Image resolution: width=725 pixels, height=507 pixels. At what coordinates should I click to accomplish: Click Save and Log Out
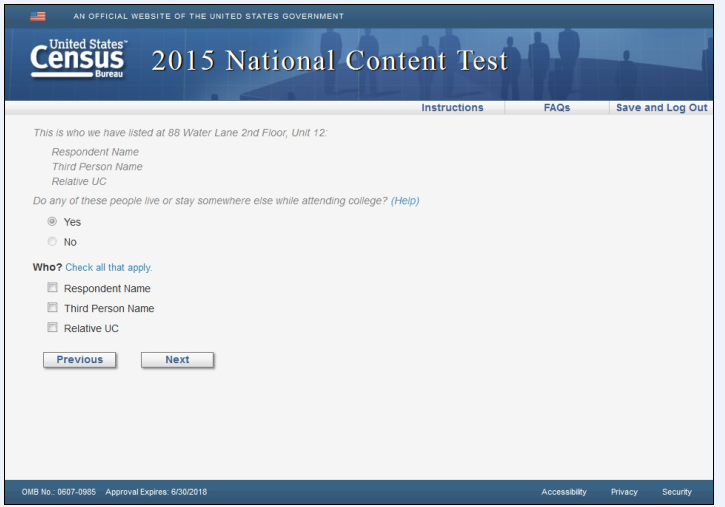(662, 108)
